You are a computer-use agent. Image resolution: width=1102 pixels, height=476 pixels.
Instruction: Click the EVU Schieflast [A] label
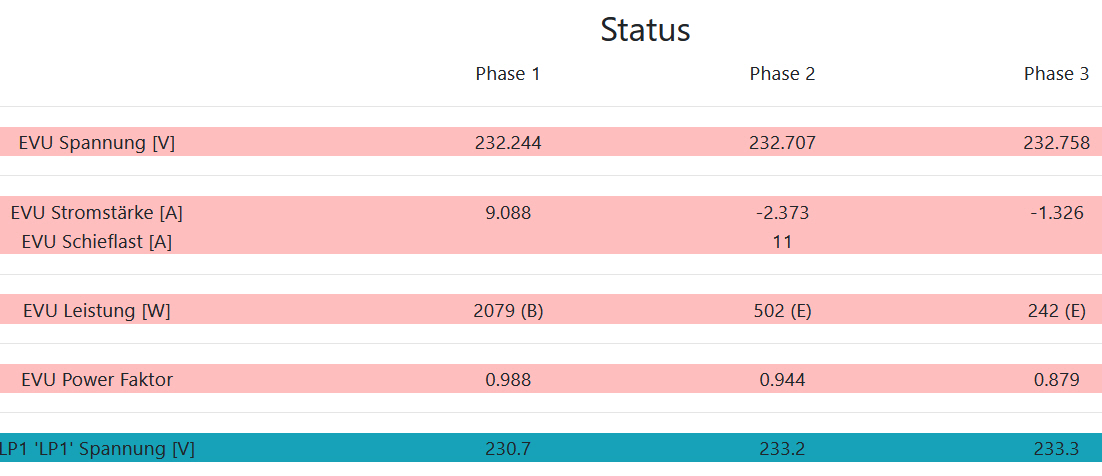coord(97,241)
